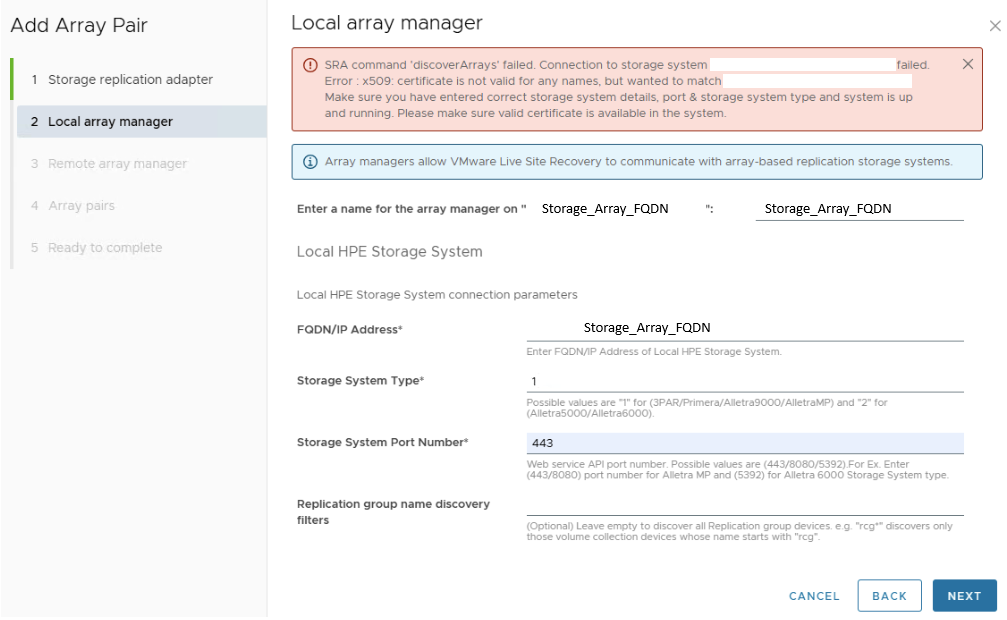Screen dimensions: 1007x620
Task: Close the Add Array Pair dialog
Action: 993,28
